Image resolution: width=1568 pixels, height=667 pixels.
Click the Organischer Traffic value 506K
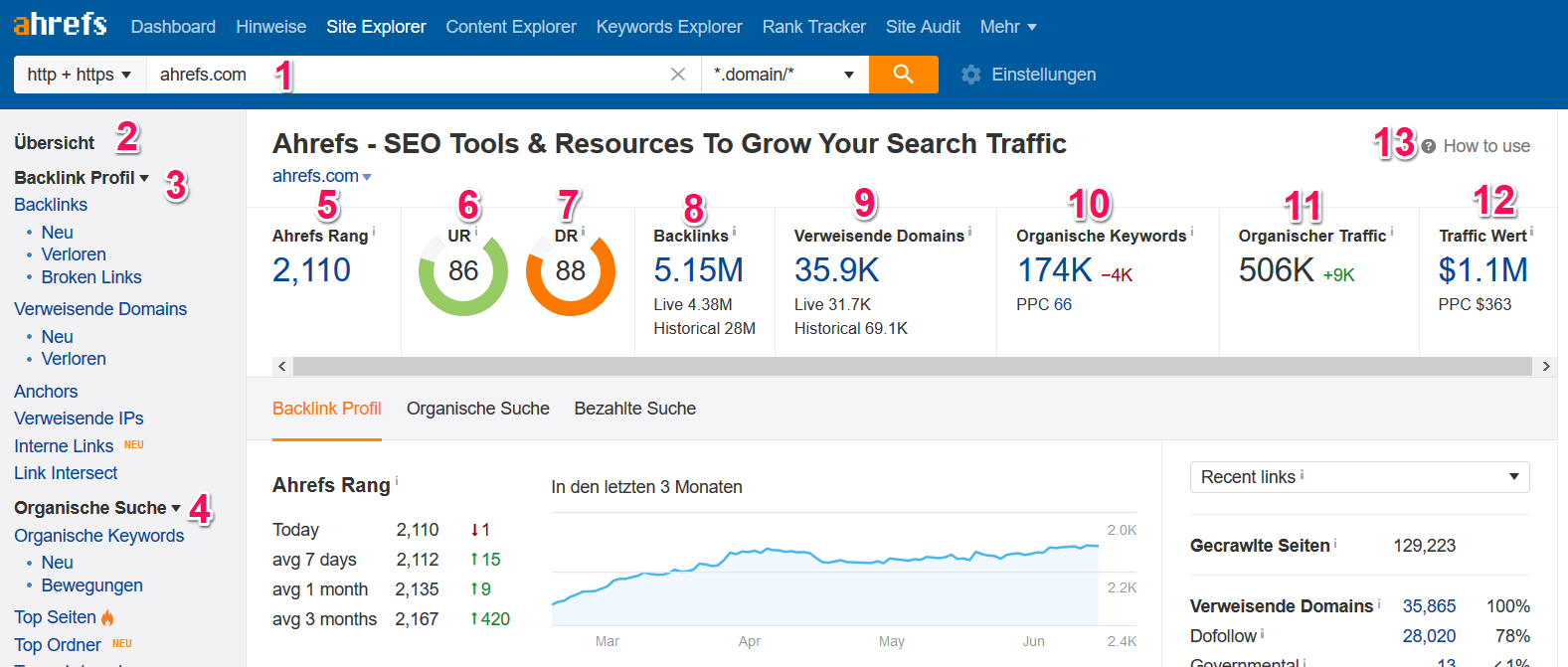[1277, 270]
